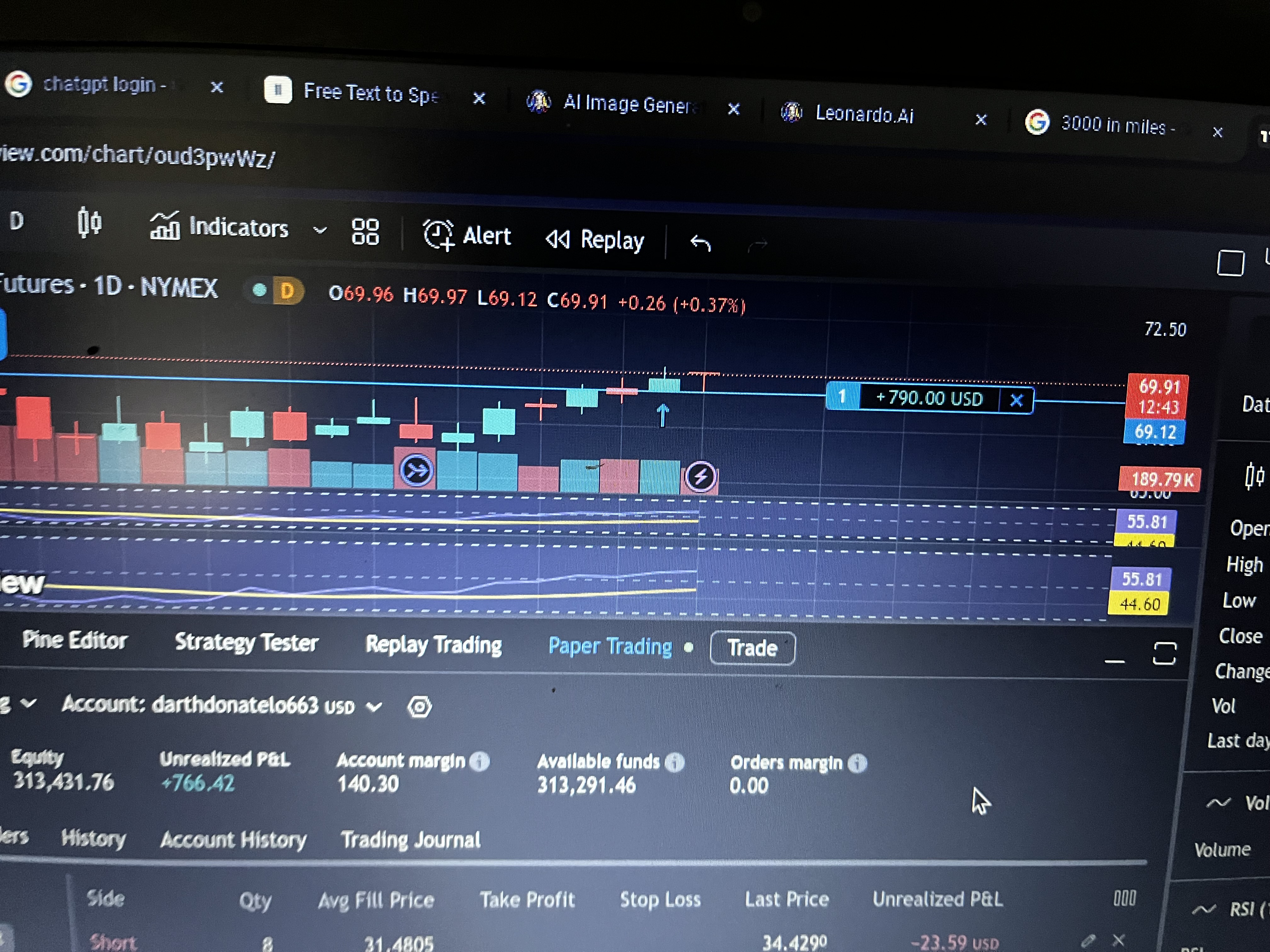Toggle the green data status dot
This screenshot has height=952, width=1270.
point(260,290)
